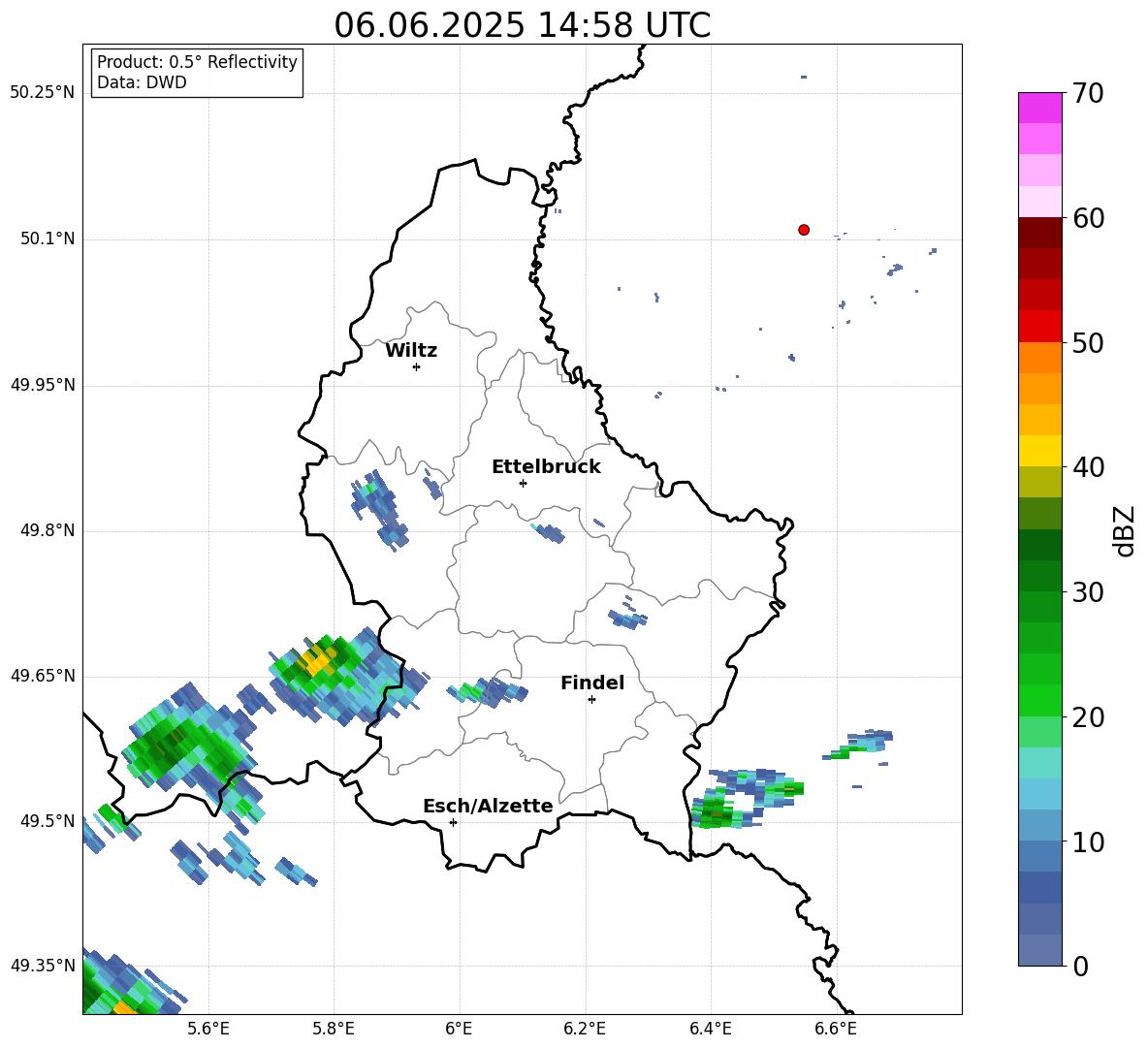Click the 70 value on the colorbar
Screen dimensions: 1148x1048
click(1087, 94)
